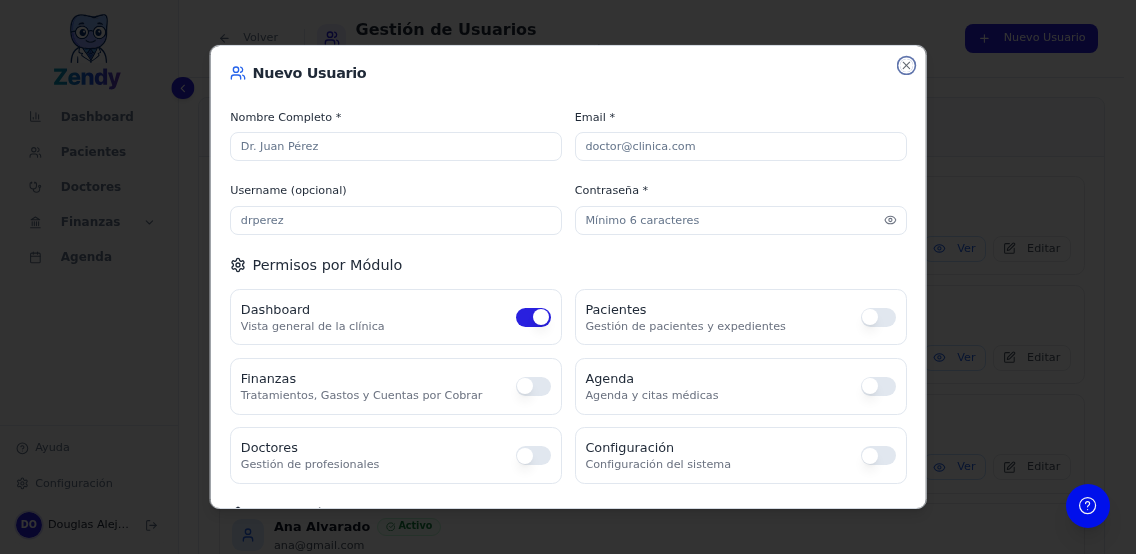Click the second Ver button in user list
The width and height of the screenshot is (1136, 554).
(x=957, y=358)
